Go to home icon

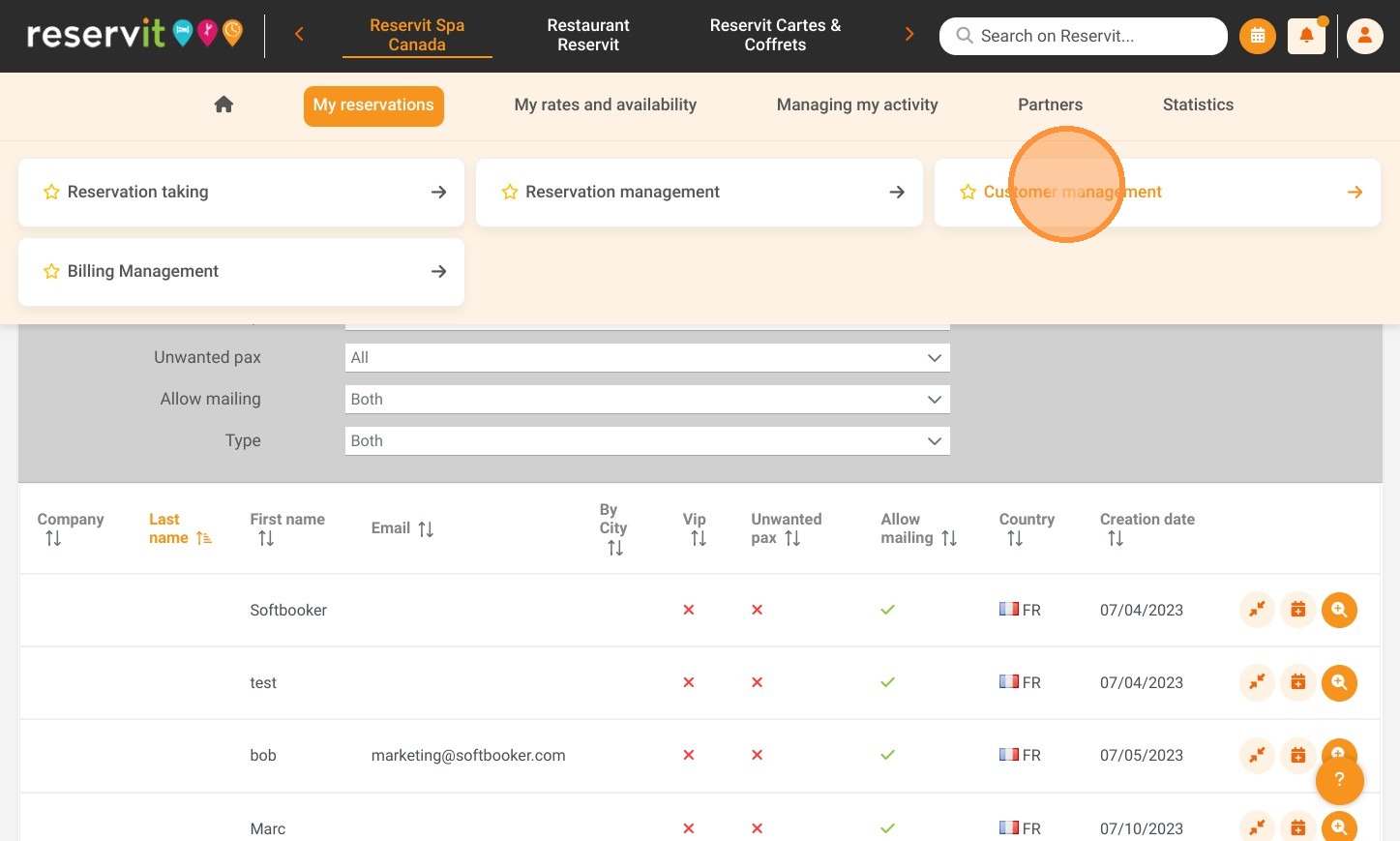(223, 105)
